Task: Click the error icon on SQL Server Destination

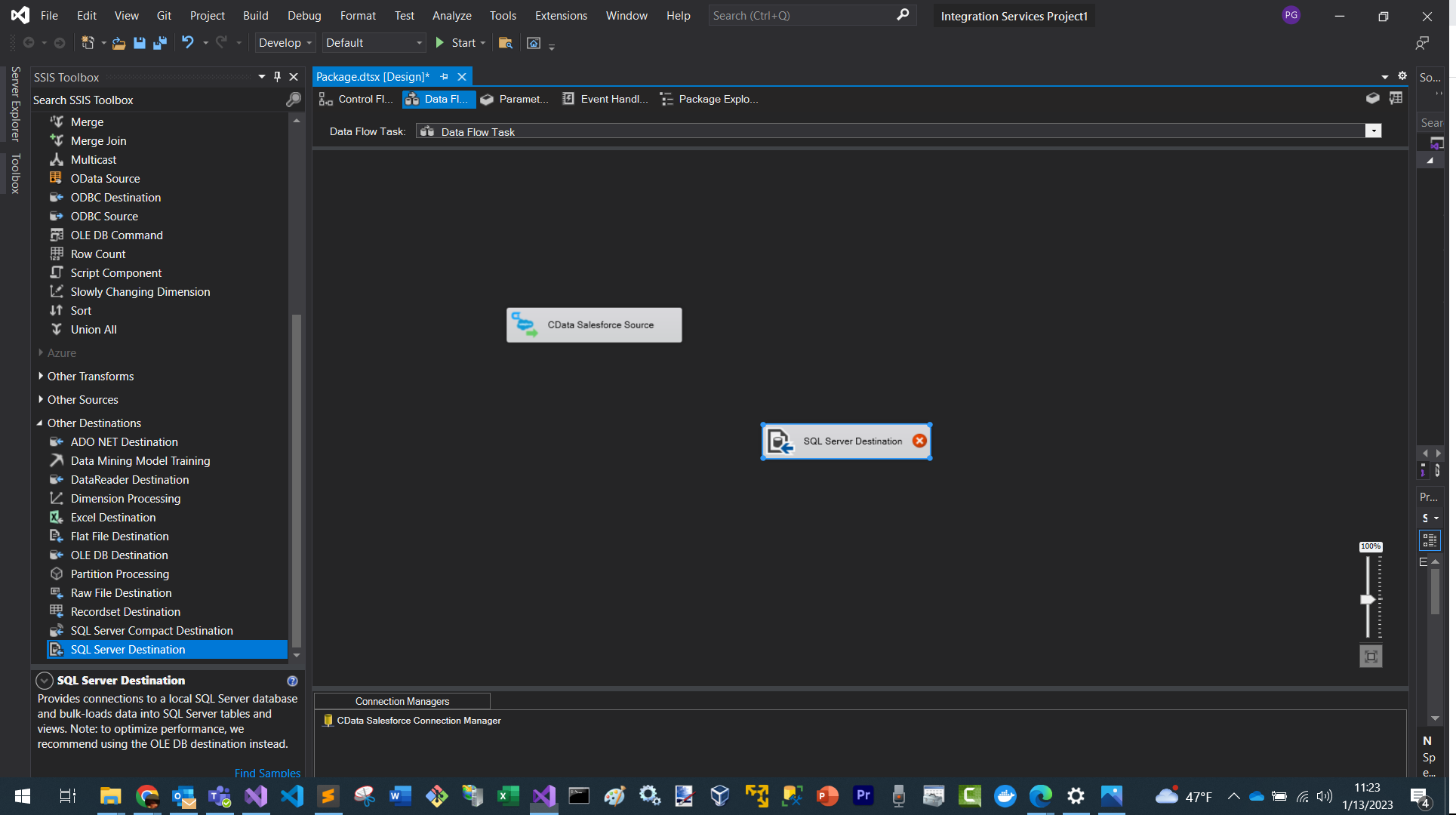Action: click(x=919, y=441)
